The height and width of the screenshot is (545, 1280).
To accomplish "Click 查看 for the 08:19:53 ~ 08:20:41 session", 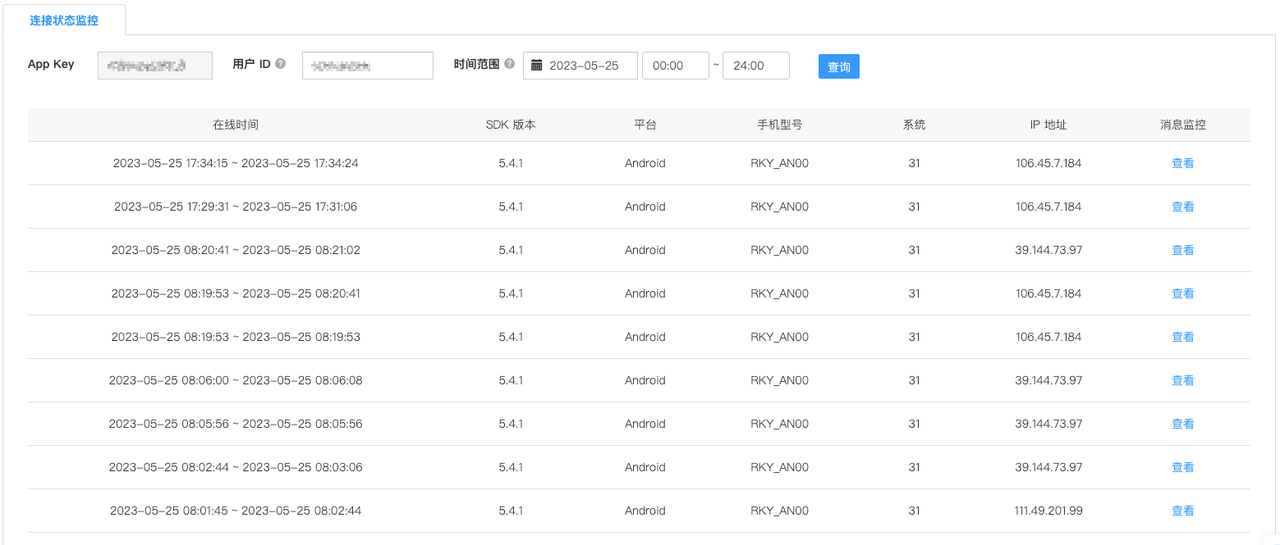I will click(x=1183, y=294).
